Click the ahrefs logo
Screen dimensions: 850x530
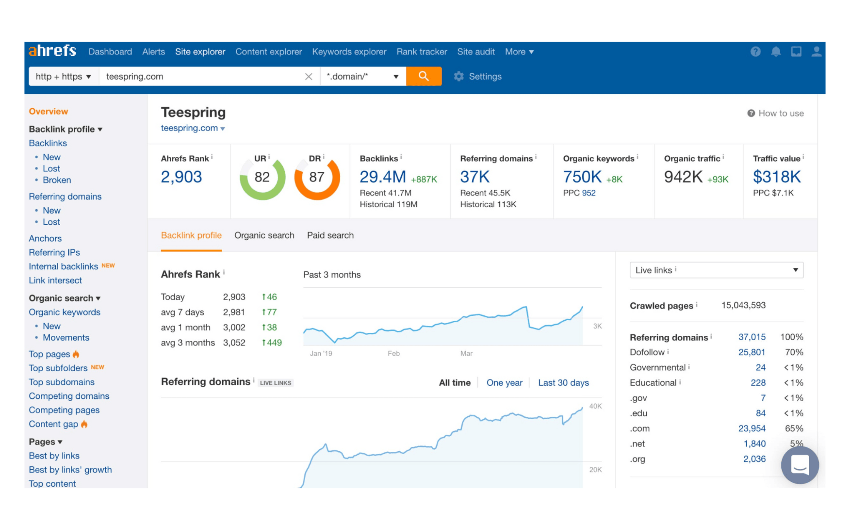click(53, 51)
